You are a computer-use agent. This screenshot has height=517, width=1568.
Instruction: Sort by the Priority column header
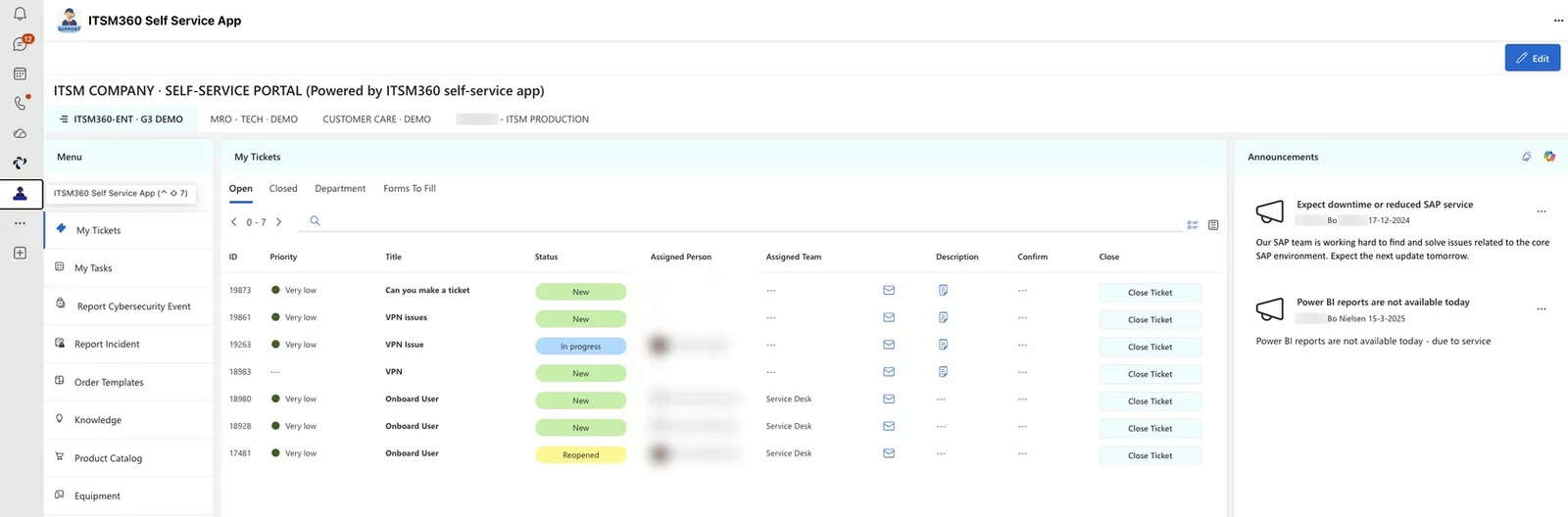point(283,258)
